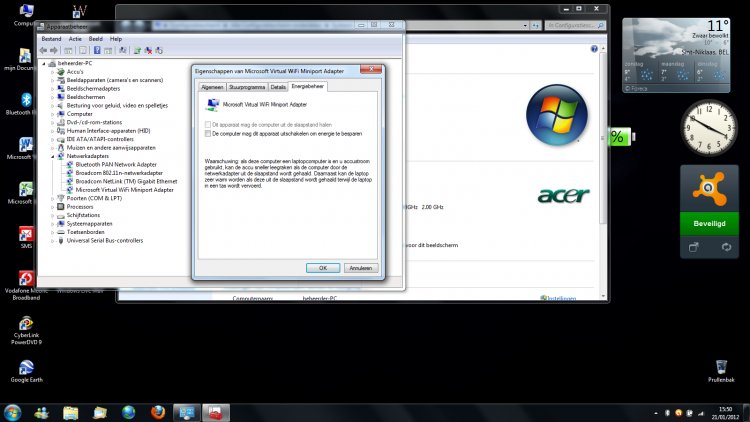
Task: Click the OK button
Action: click(322, 268)
